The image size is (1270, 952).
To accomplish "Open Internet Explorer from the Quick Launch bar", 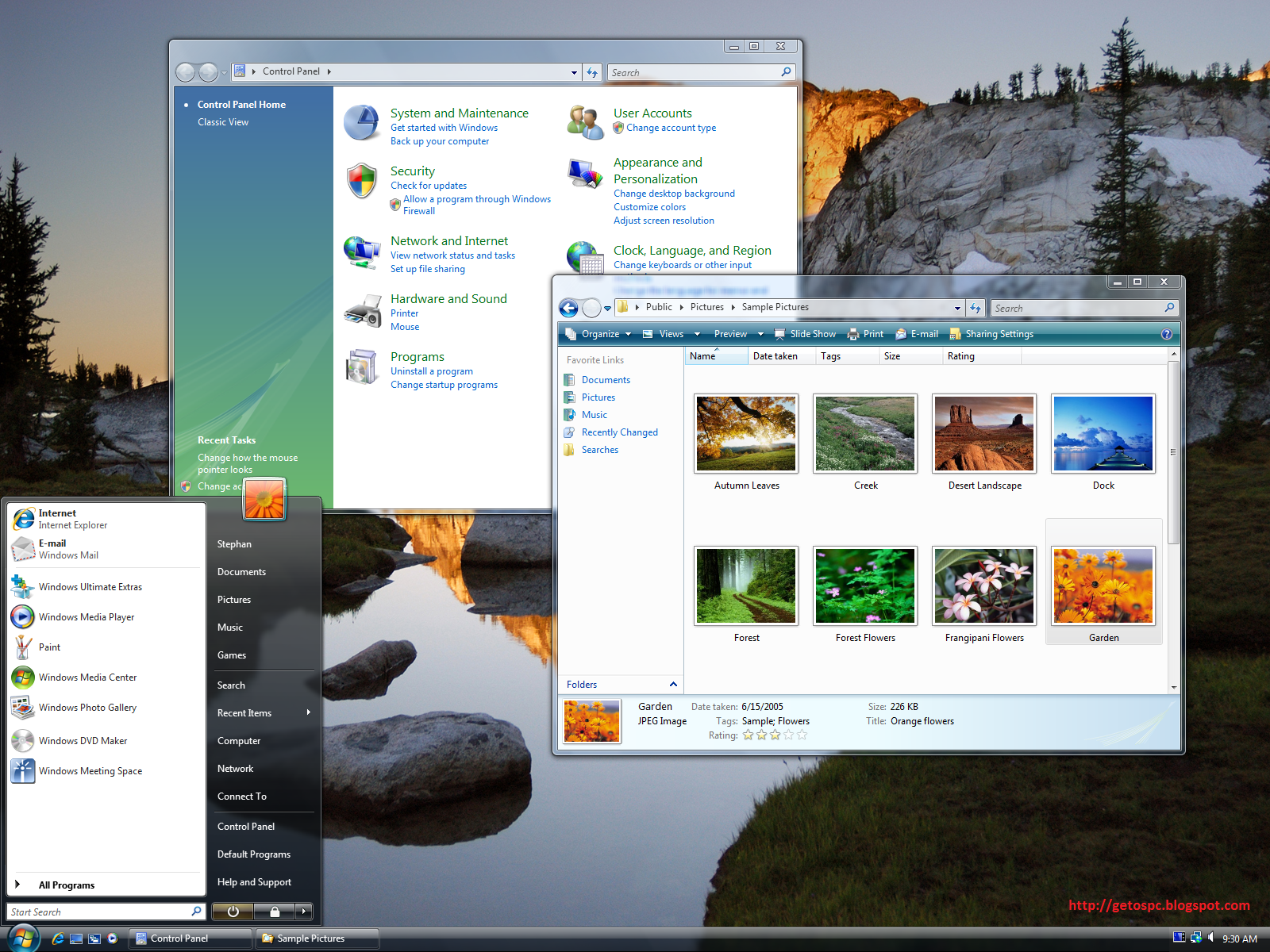I will (x=59, y=938).
